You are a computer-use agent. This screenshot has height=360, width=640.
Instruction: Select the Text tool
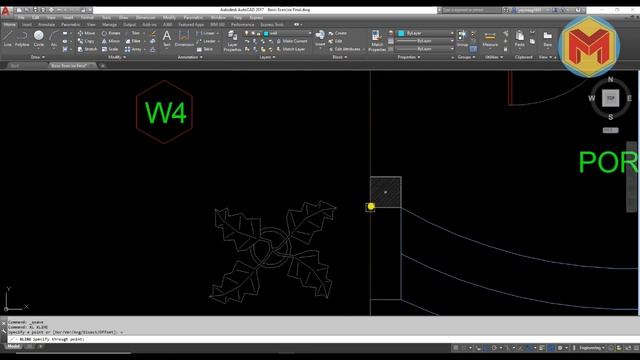(167, 39)
